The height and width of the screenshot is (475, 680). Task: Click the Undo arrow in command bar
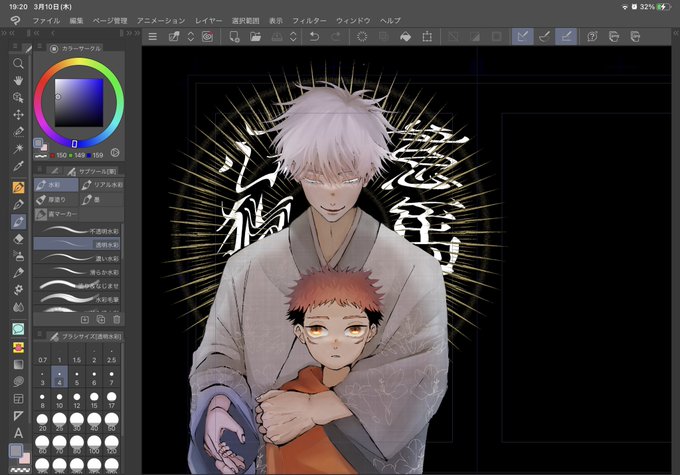314,37
